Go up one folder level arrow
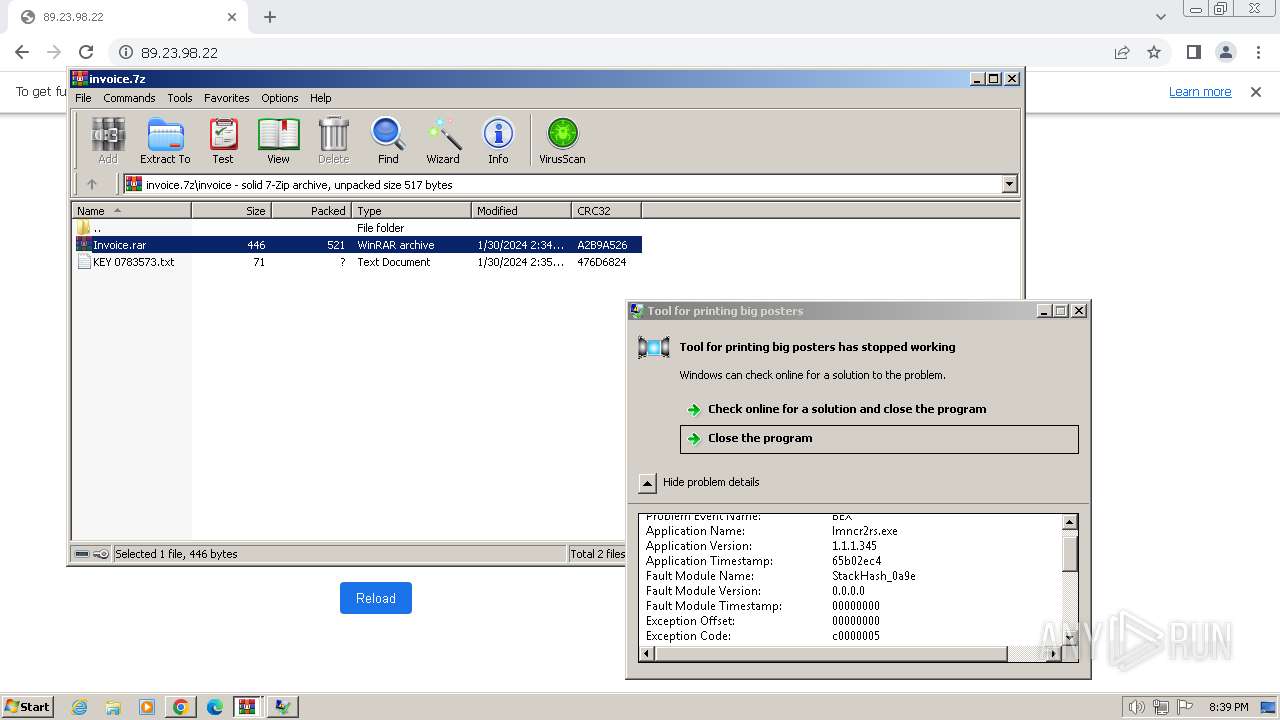Viewport: 1280px width, 720px height. (92, 184)
